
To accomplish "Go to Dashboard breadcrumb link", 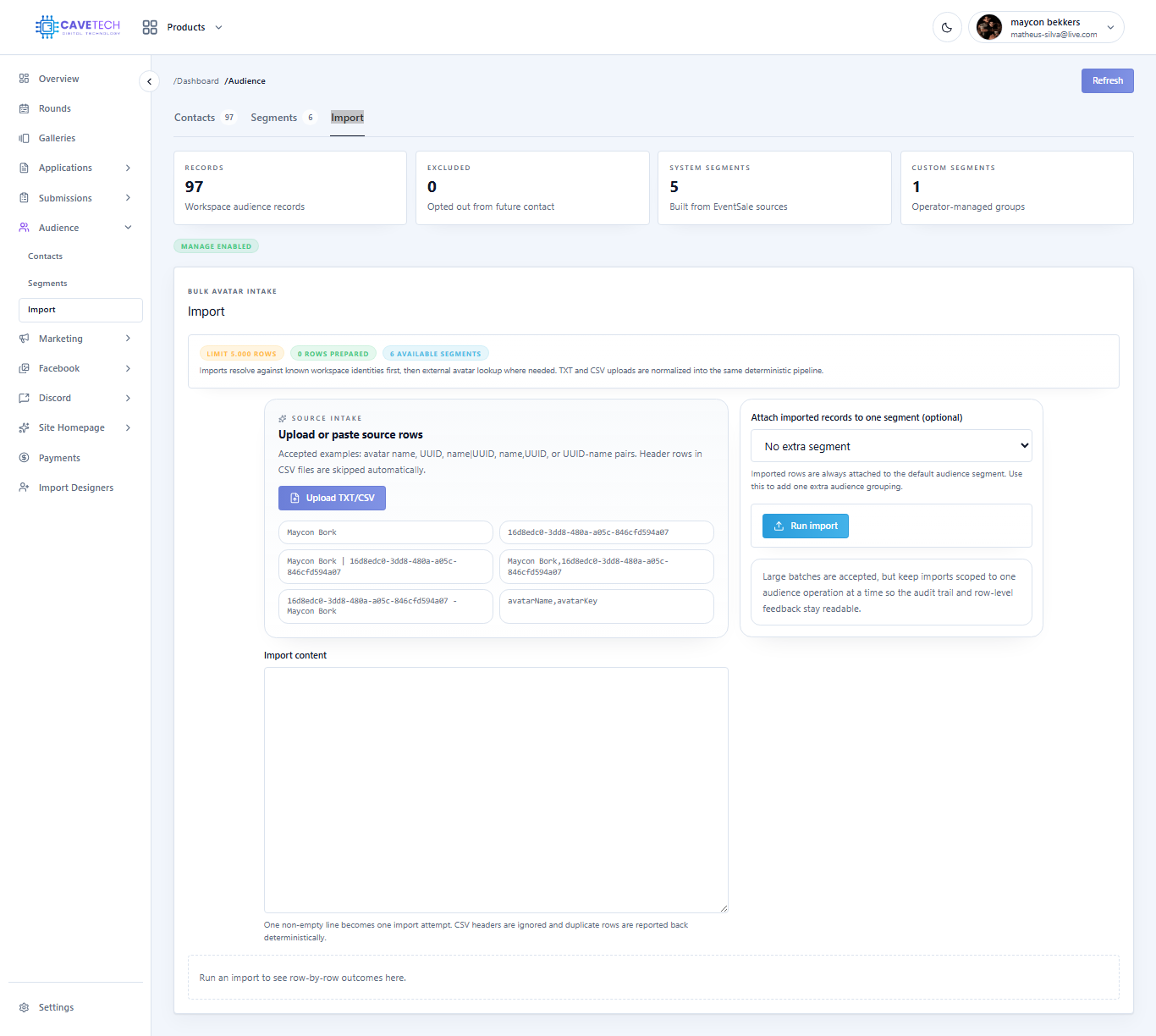I will pyautogui.click(x=196, y=81).
